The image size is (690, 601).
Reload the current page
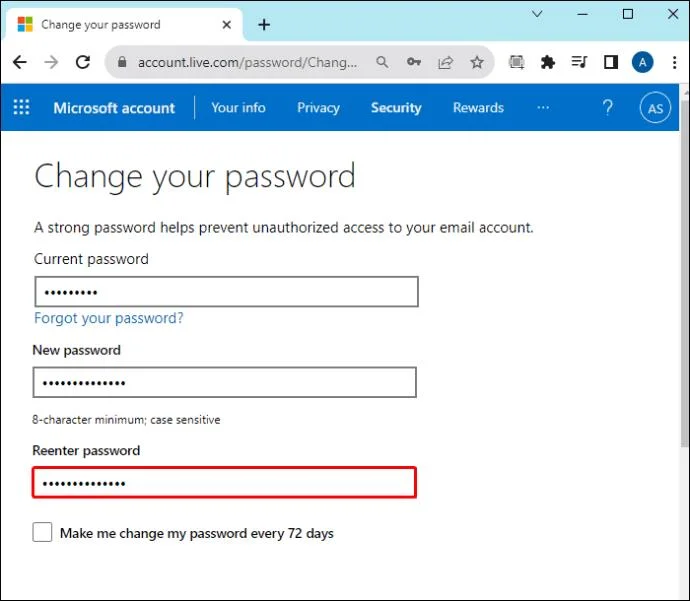click(x=83, y=62)
